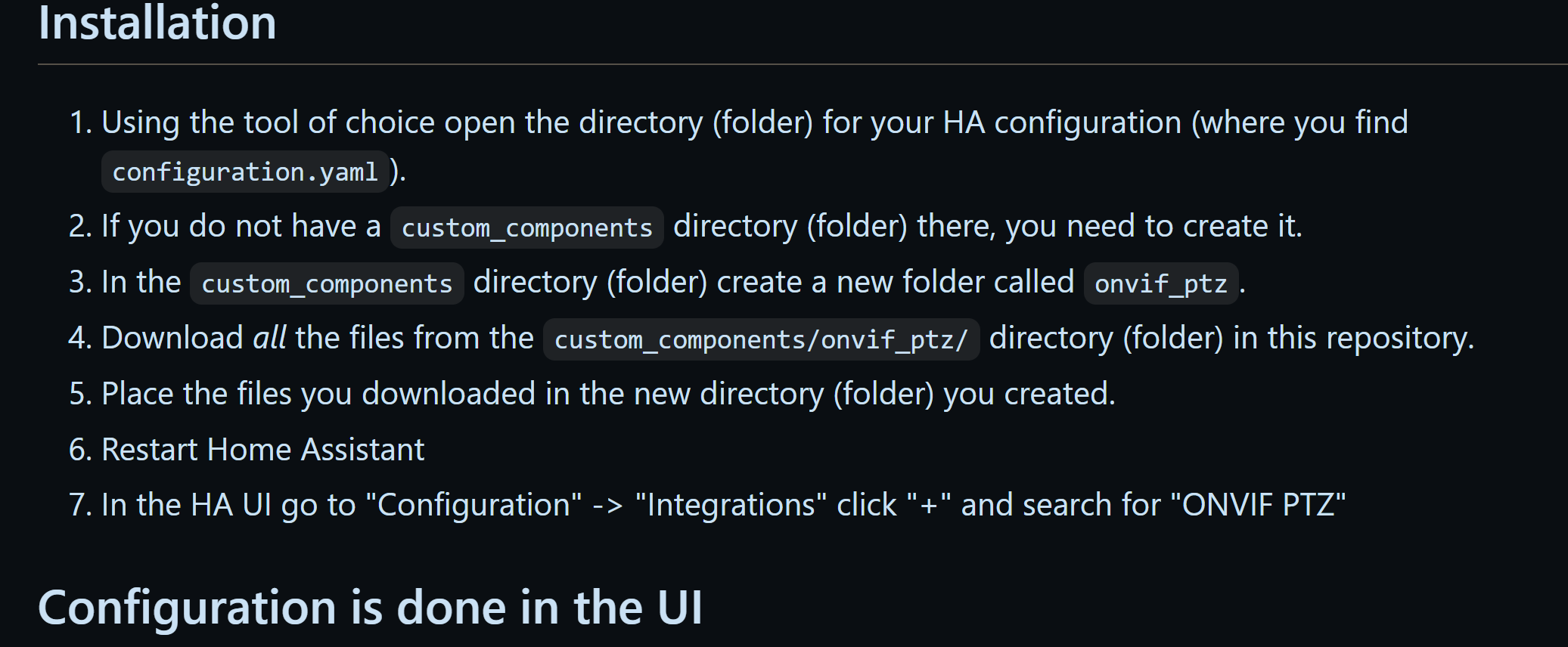
Task: Click the quoted "Configuration" text in step 7
Action: (x=474, y=505)
